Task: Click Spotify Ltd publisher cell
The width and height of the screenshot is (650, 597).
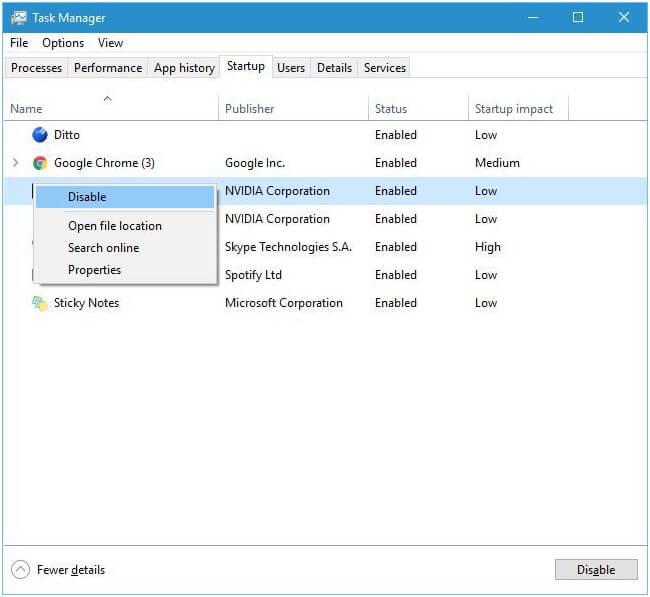Action: [253, 275]
